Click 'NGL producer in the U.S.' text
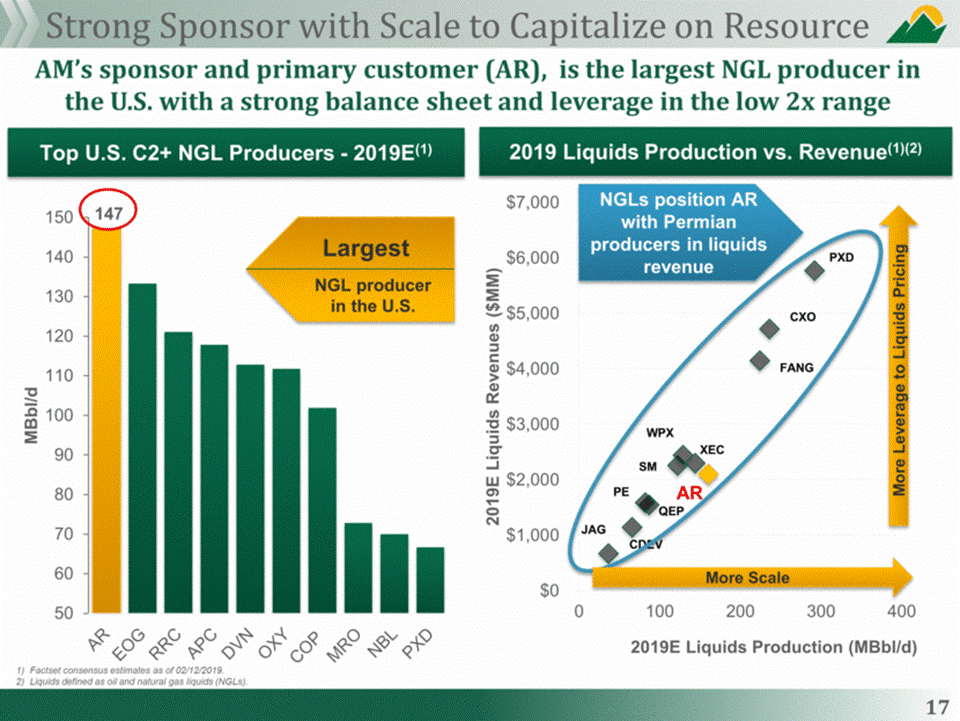This screenshot has height=721, width=960. click(372, 296)
